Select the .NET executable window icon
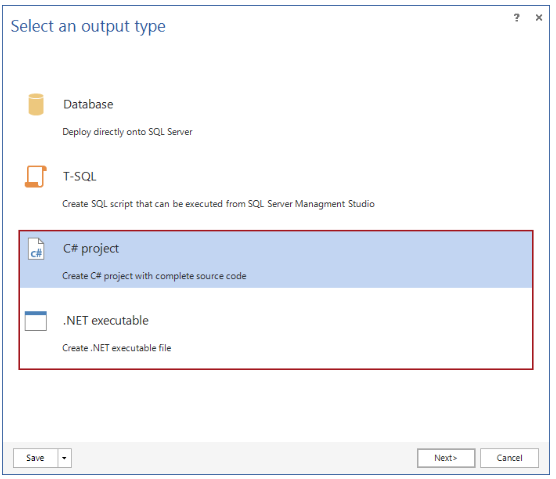Viewport: 556px width, 479px height. 36,321
